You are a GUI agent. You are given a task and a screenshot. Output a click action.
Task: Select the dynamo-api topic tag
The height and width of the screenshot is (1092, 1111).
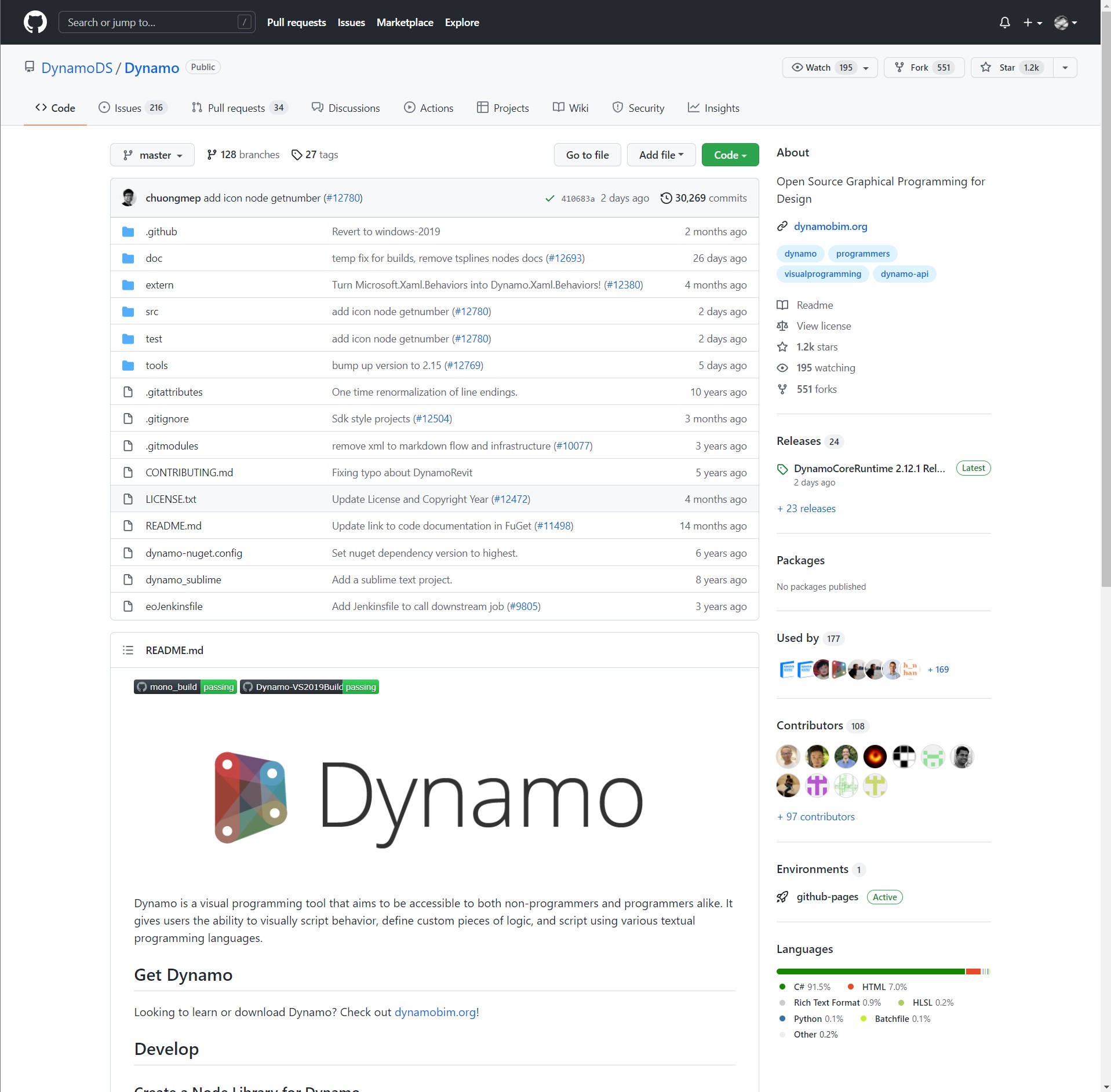click(904, 274)
